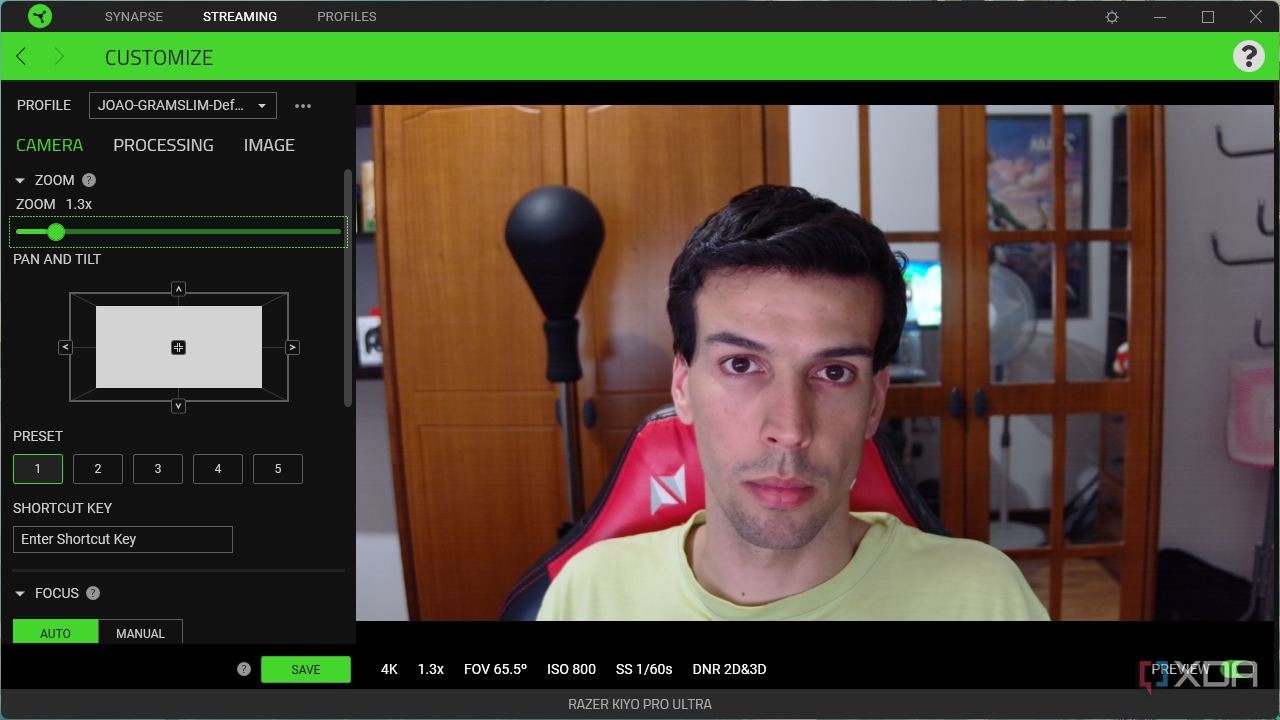Open the Image settings tab
This screenshot has width=1280, height=720.
click(269, 145)
